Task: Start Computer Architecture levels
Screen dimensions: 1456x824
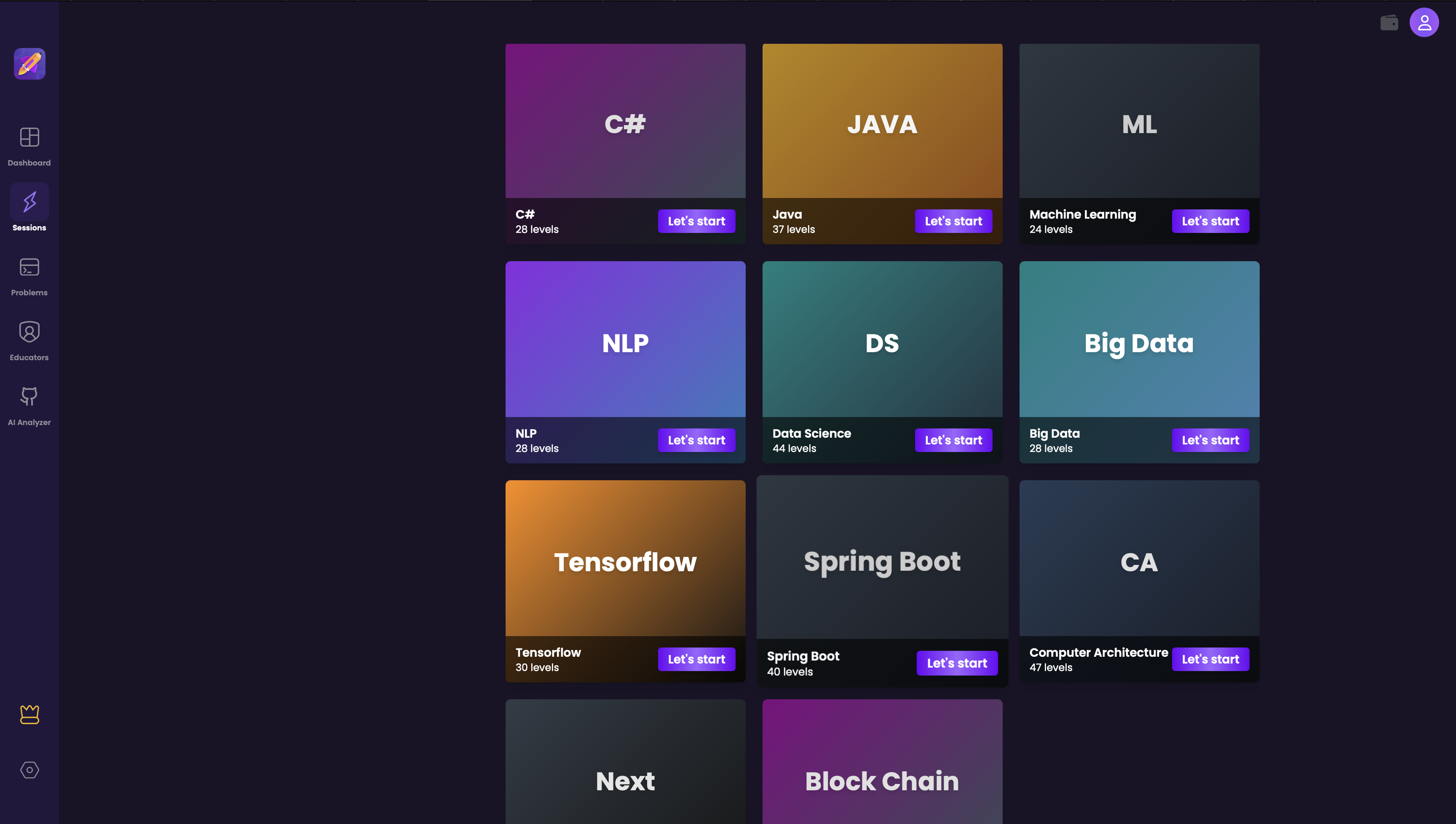Action: (1210, 659)
